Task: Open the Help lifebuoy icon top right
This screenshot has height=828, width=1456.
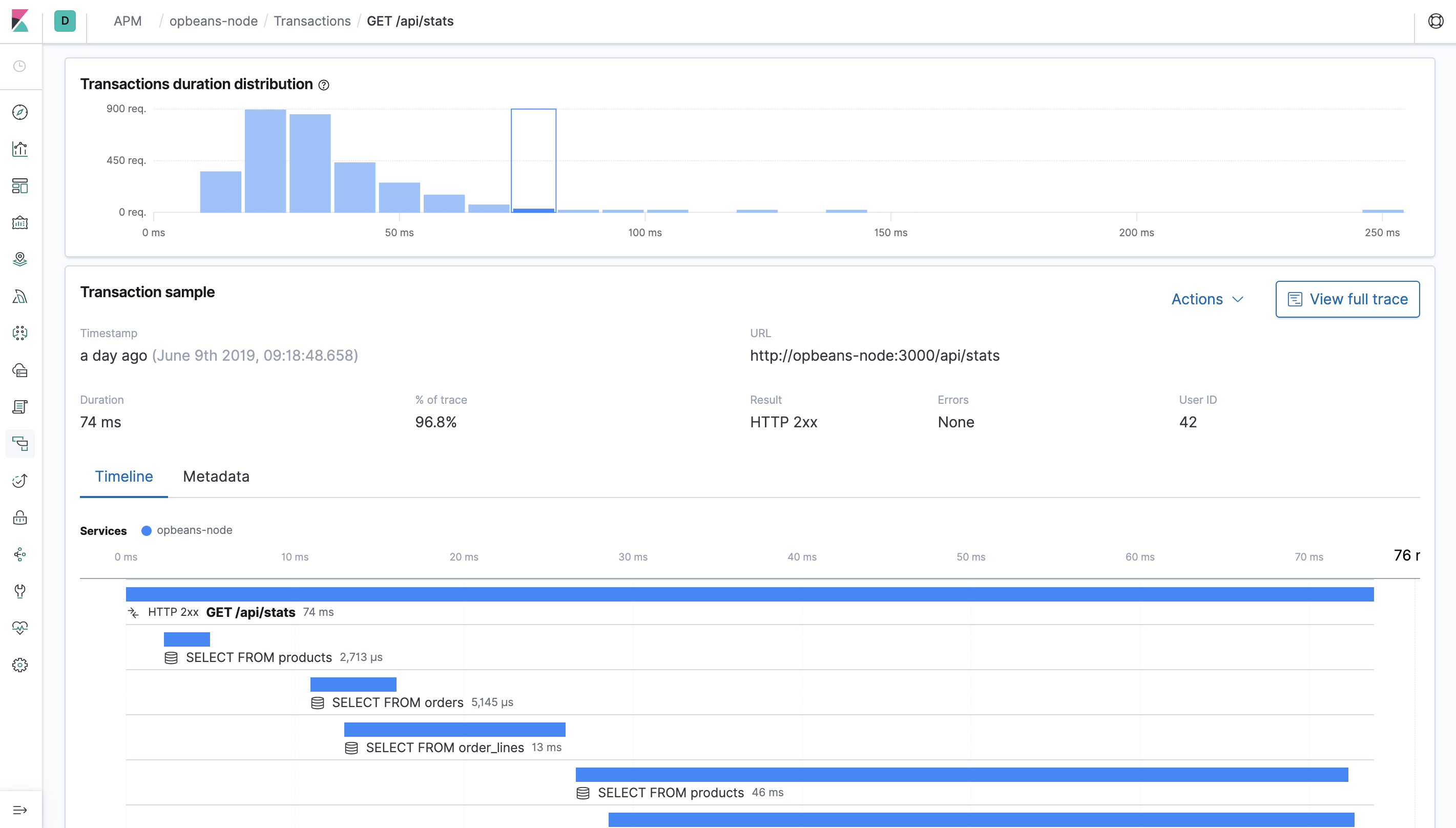Action: [1436, 21]
